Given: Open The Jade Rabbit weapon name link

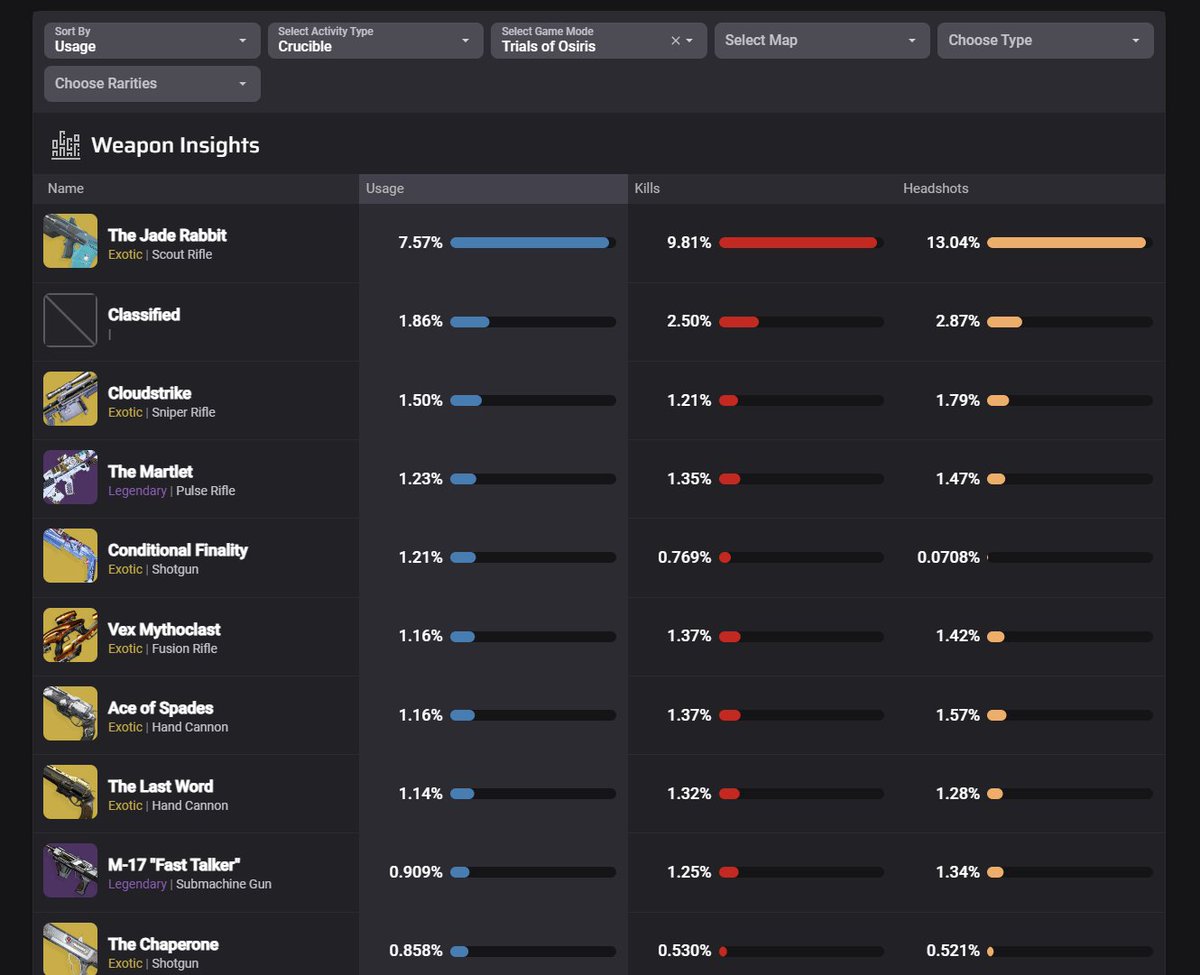Looking at the screenshot, I should tap(167, 235).
